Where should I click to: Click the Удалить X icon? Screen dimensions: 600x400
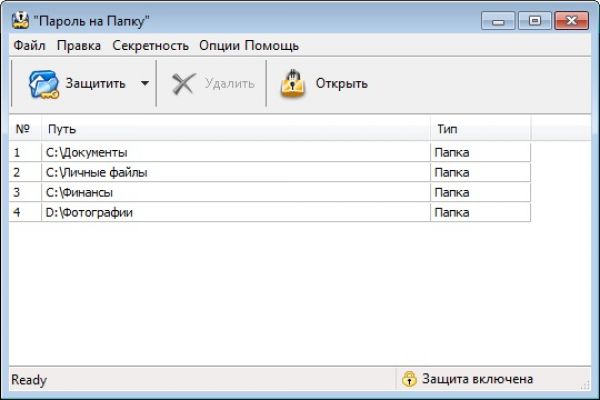pos(183,84)
